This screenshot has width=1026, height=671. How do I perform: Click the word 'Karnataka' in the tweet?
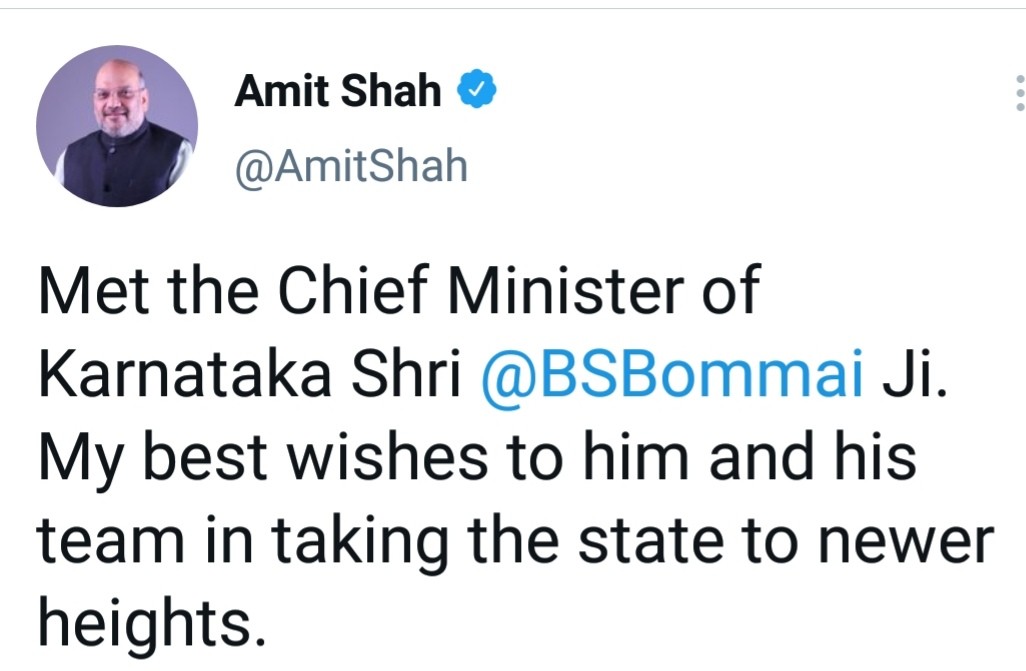[185, 373]
